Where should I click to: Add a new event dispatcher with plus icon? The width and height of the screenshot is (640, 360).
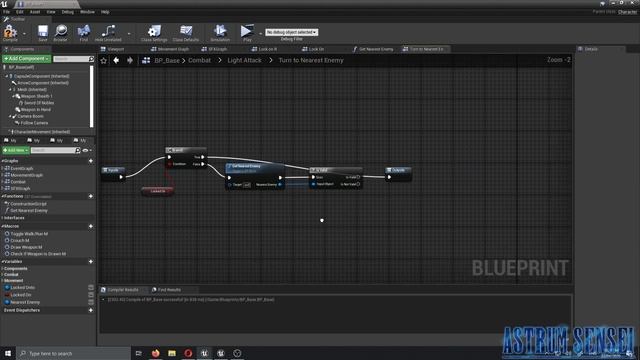[x=91, y=310]
